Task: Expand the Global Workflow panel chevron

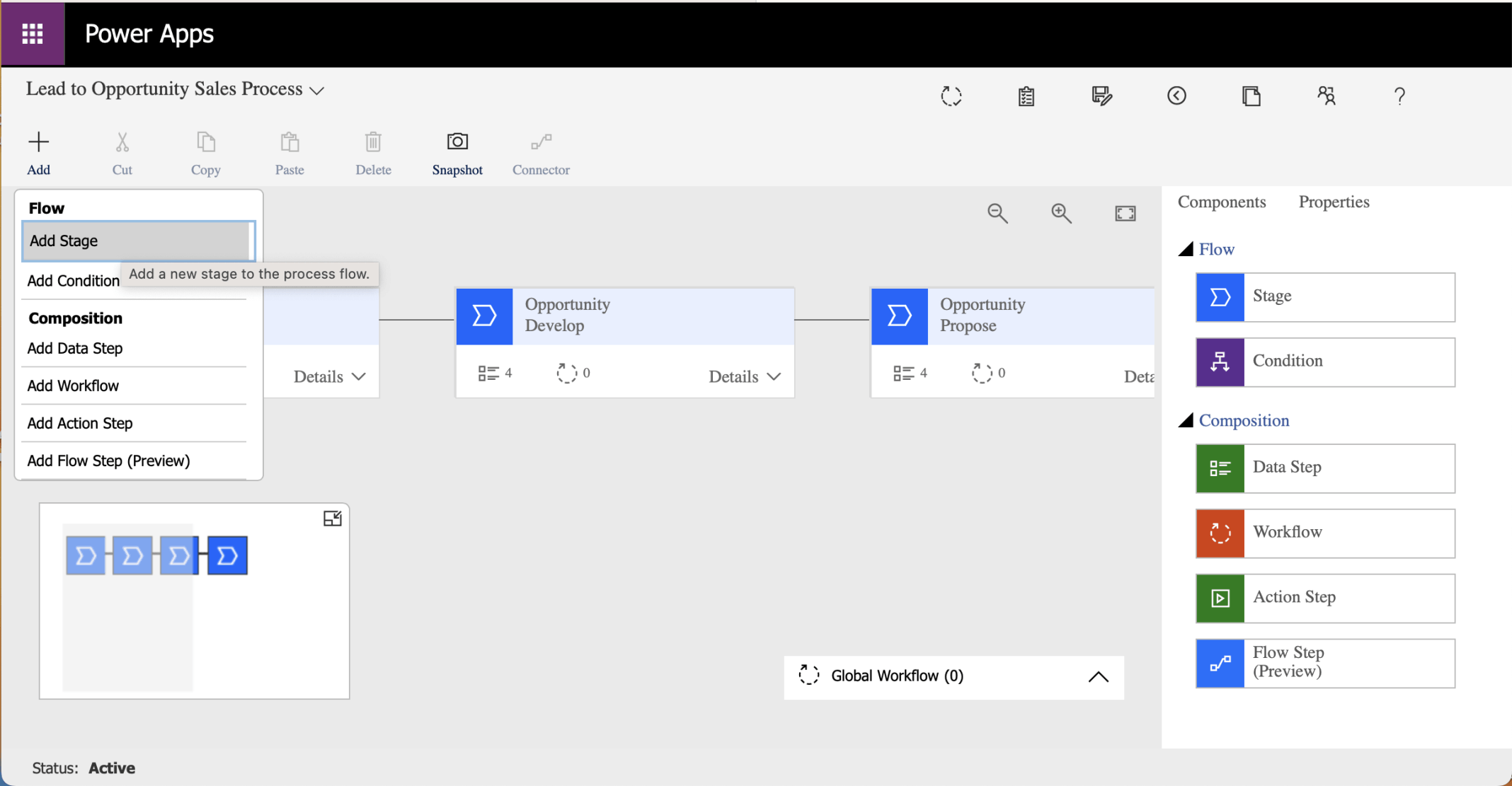Action: pyautogui.click(x=1098, y=677)
